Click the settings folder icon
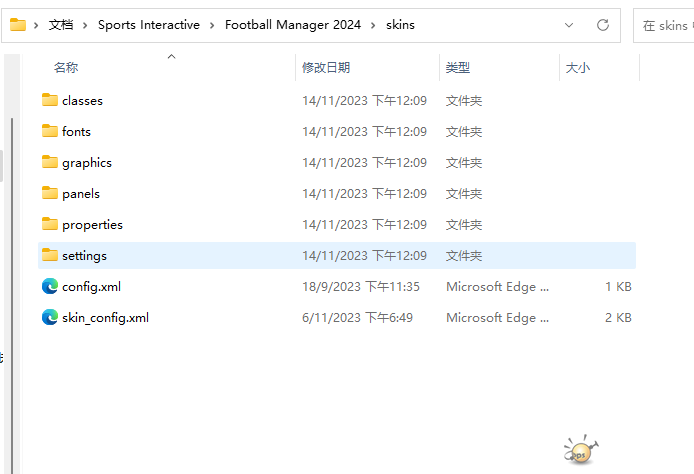 pos(50,255)
